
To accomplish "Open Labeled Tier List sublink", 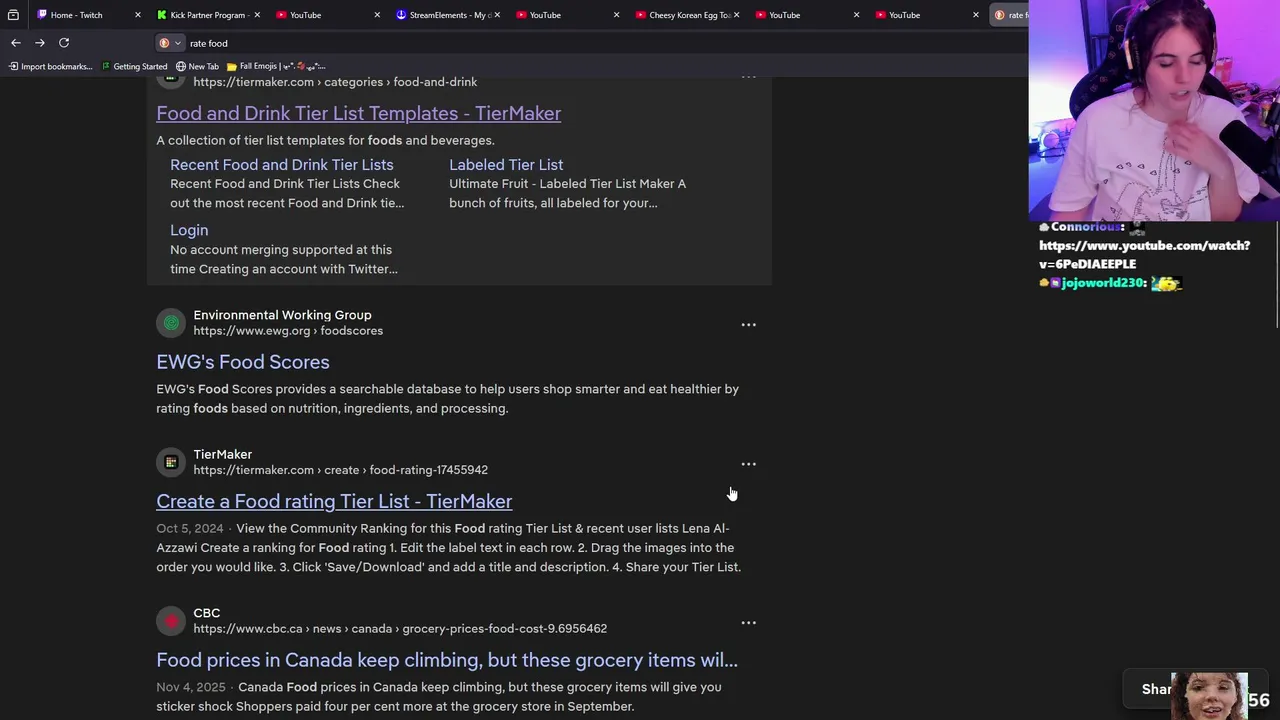I will 506,165.
